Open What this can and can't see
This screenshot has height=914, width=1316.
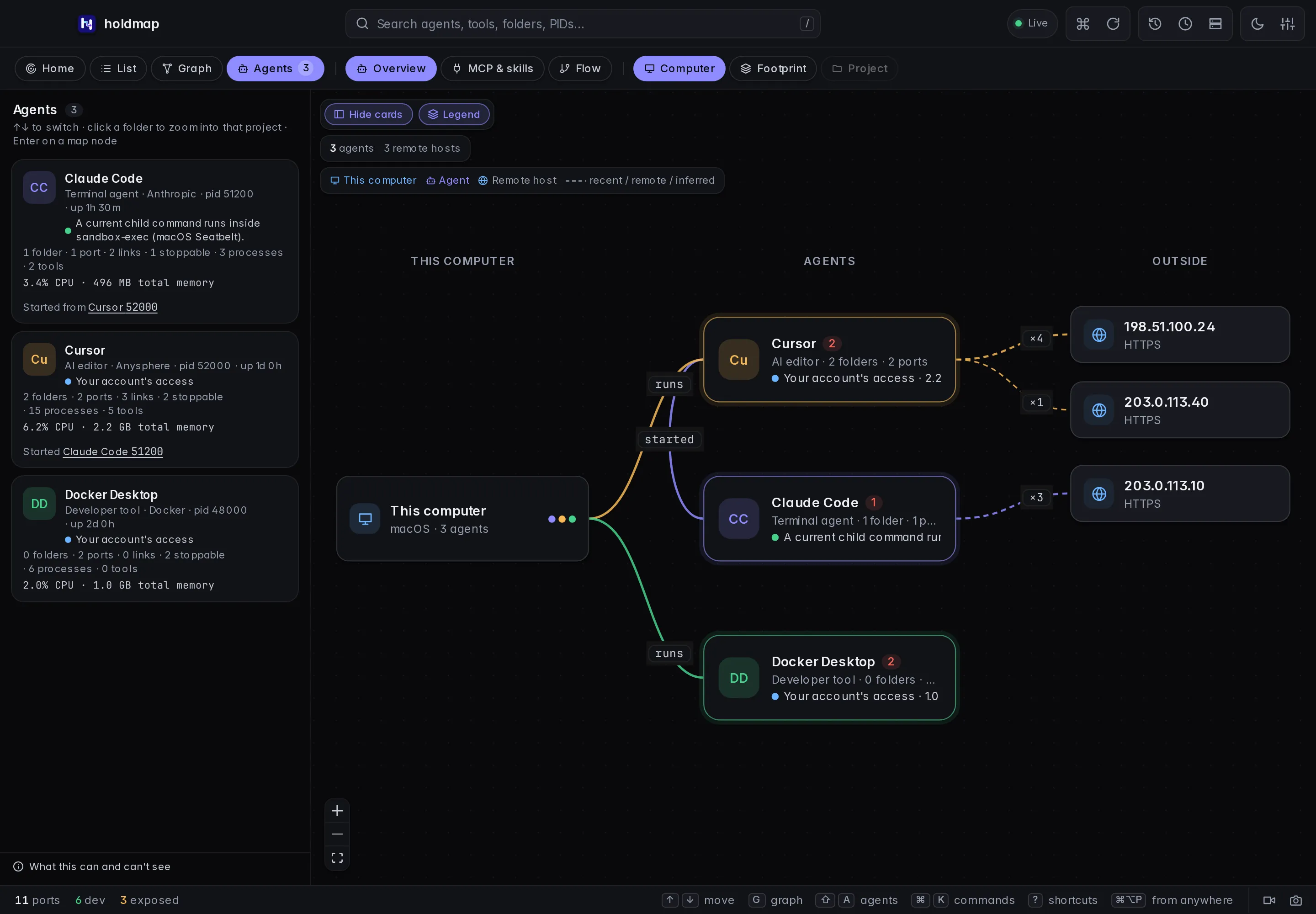coord(92,866)
